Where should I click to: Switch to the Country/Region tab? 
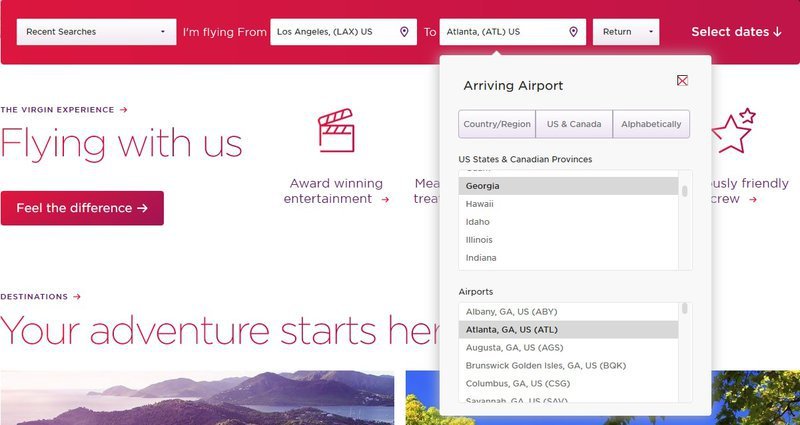tap(497, 124)
